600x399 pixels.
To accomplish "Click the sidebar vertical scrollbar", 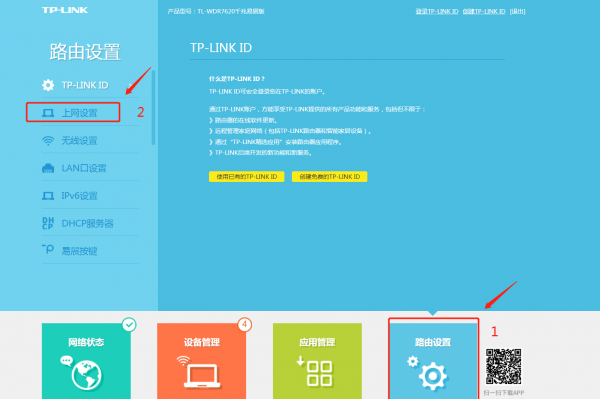I will pos(153,107).
